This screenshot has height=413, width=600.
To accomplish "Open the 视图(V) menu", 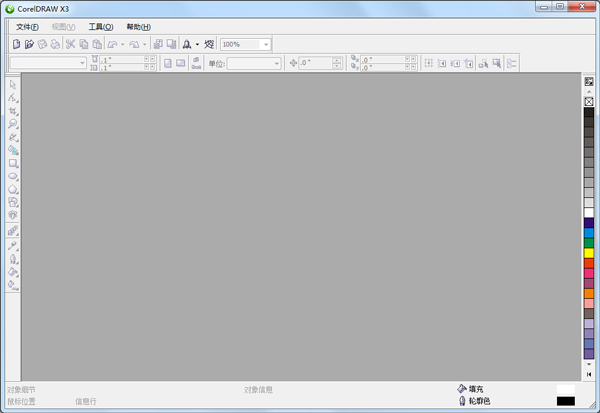I will click(64, 27).
